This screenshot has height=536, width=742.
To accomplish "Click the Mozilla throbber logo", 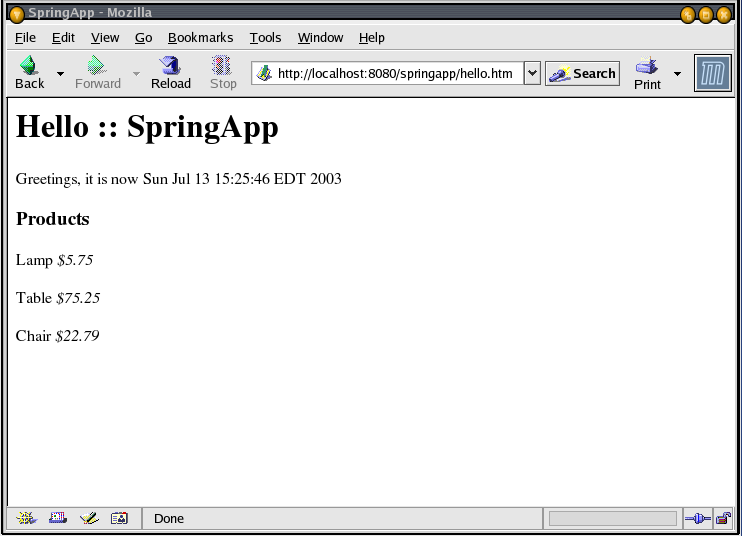I will pos(713,74).
